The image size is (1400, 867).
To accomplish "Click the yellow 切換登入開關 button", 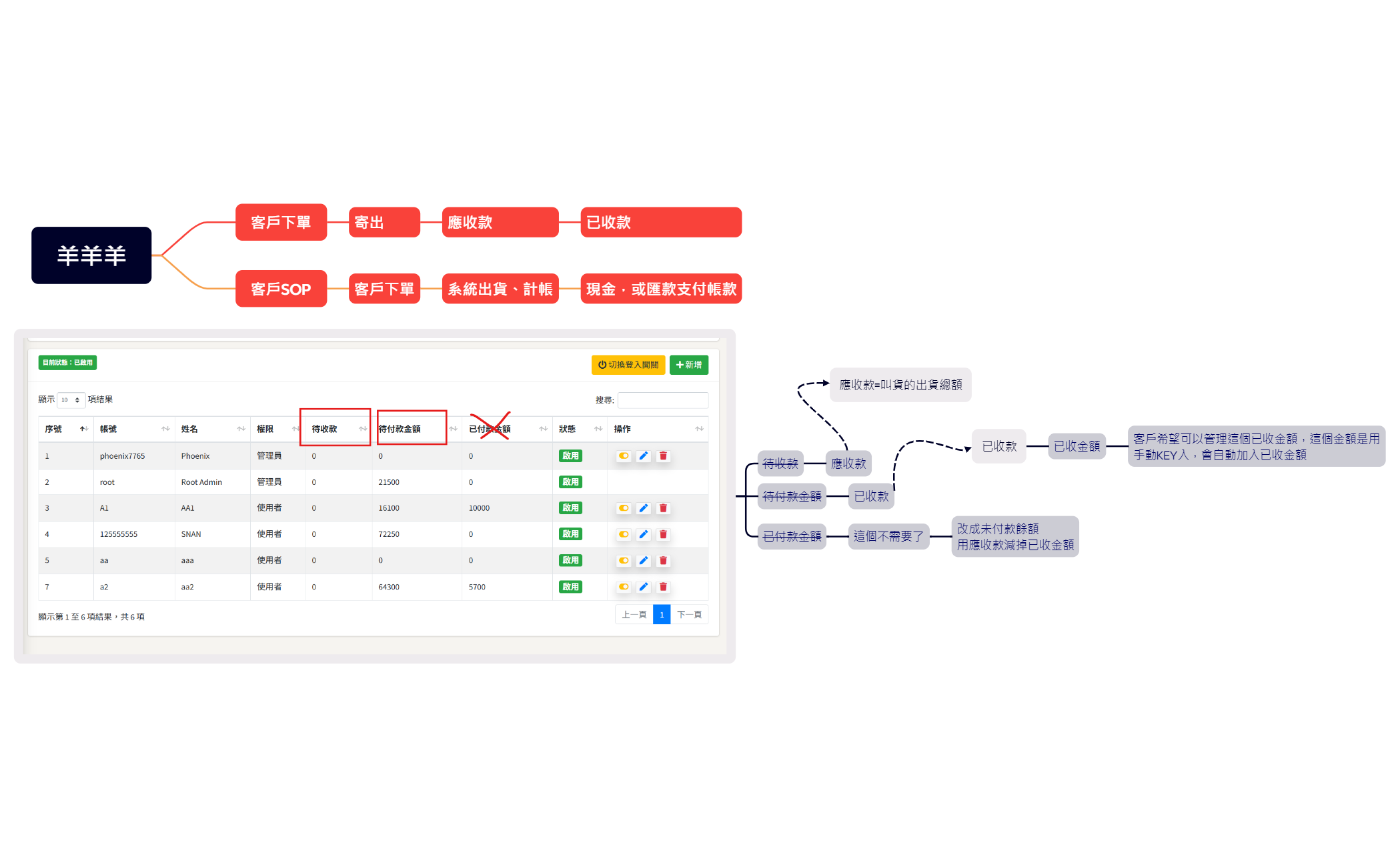I will (628, 365).
